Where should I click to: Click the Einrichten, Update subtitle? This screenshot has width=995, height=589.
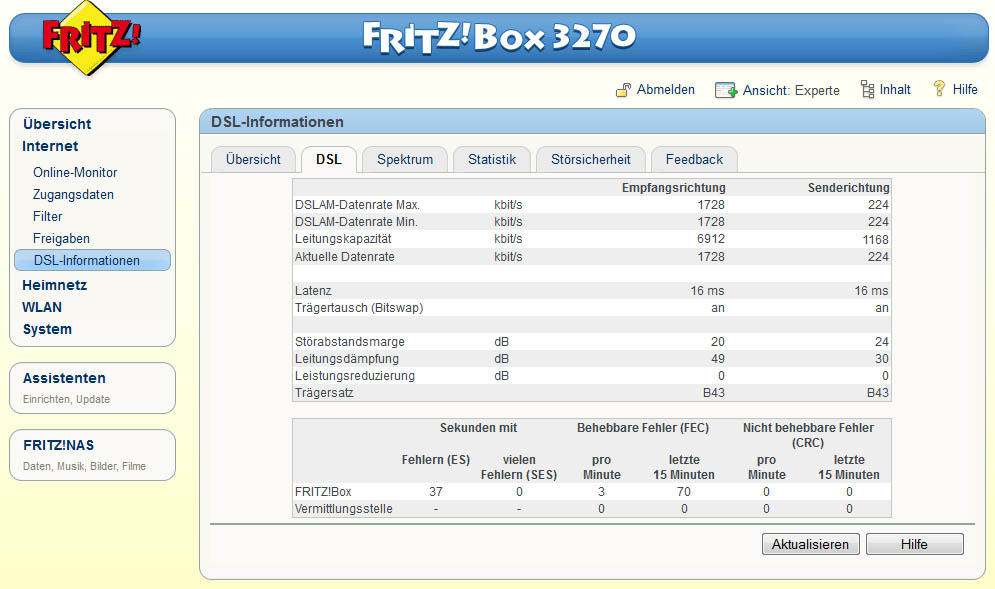66,399
